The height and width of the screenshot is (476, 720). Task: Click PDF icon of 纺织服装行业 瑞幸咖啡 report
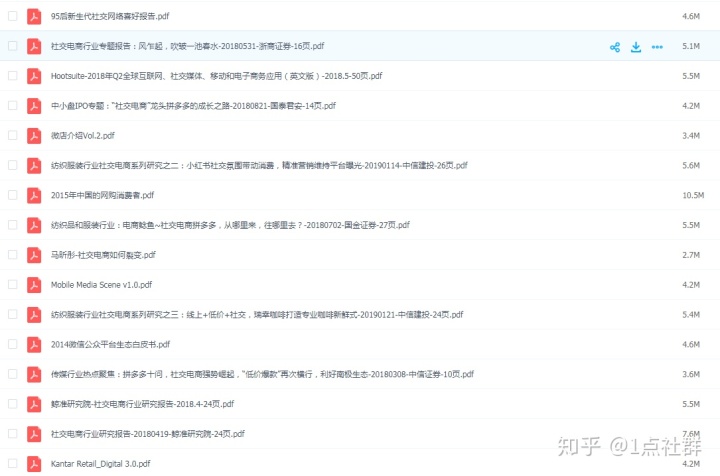pos(34,314)
